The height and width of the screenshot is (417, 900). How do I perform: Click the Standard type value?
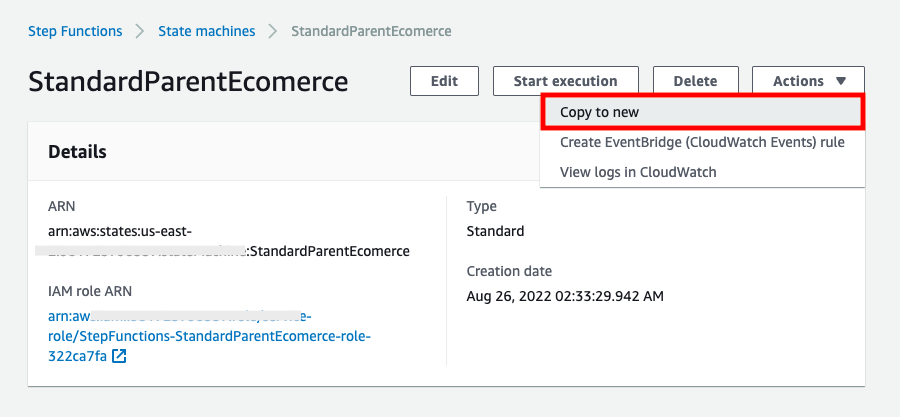pos(495,232)
